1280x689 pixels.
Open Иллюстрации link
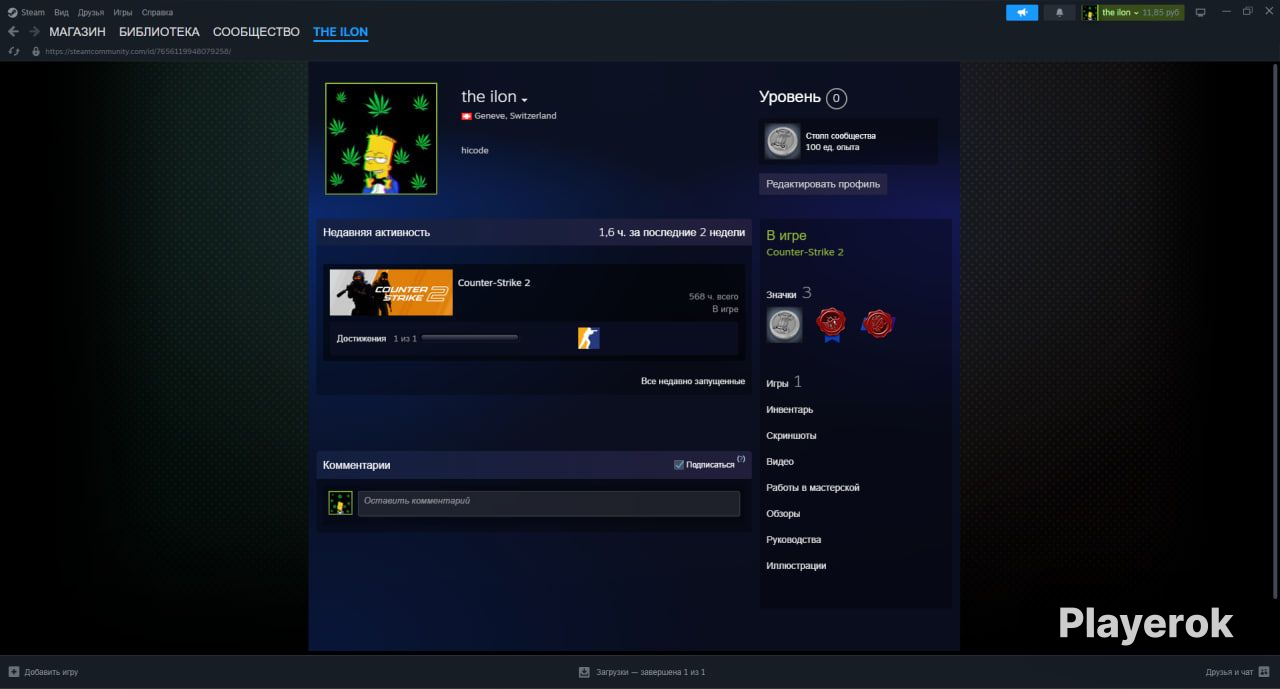[x=796, y=566]
